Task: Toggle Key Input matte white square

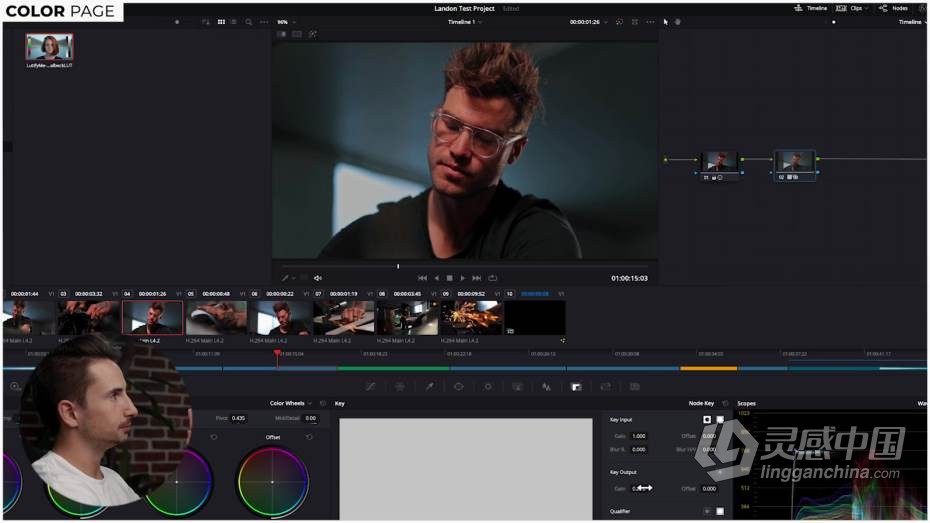Action: 720,420
